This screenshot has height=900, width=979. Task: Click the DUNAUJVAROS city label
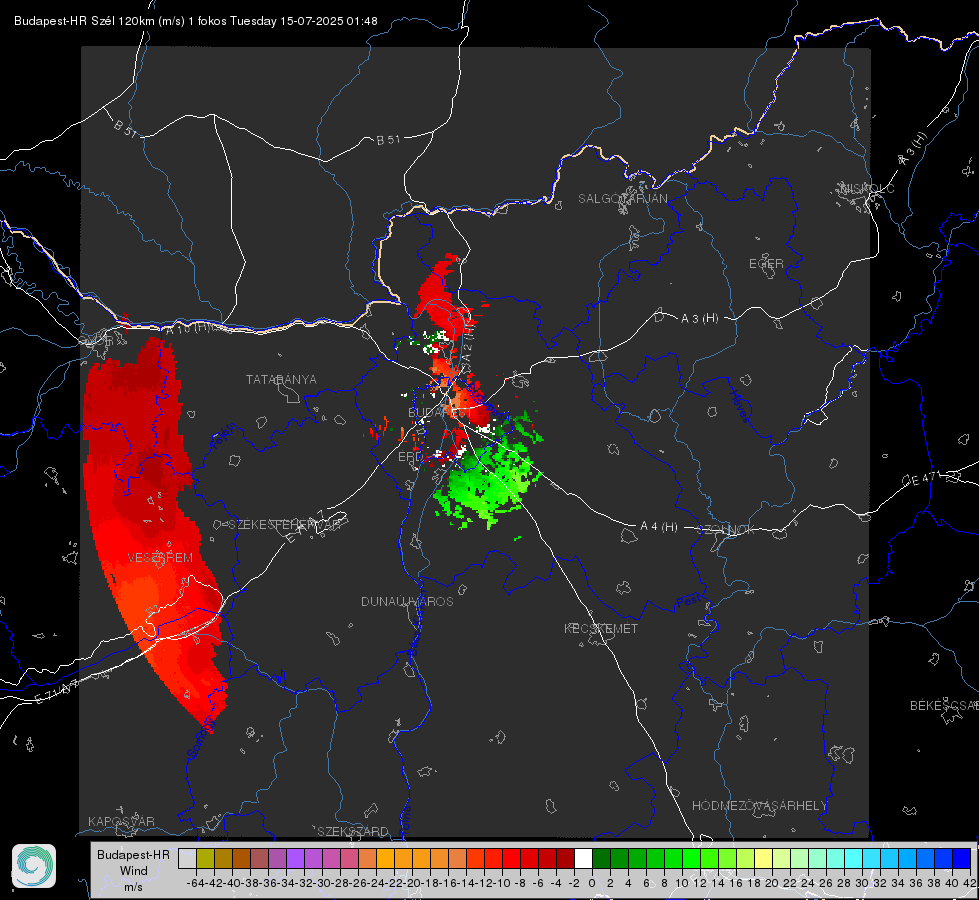click(407, 601)
